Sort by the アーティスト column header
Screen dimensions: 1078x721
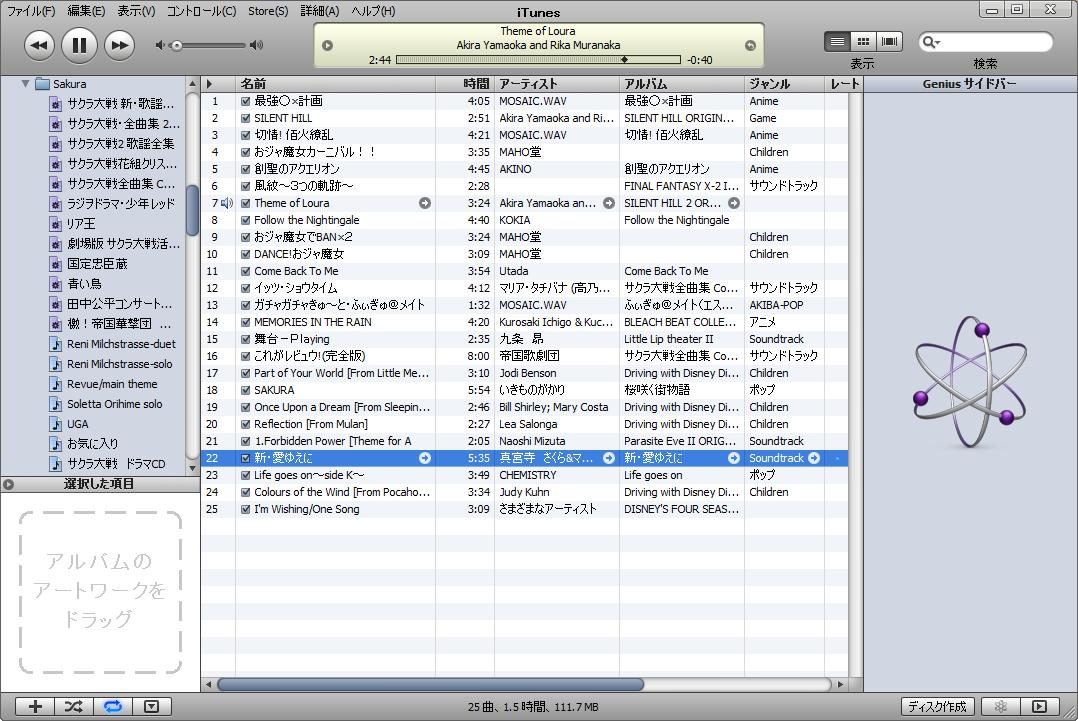(557, 84)
